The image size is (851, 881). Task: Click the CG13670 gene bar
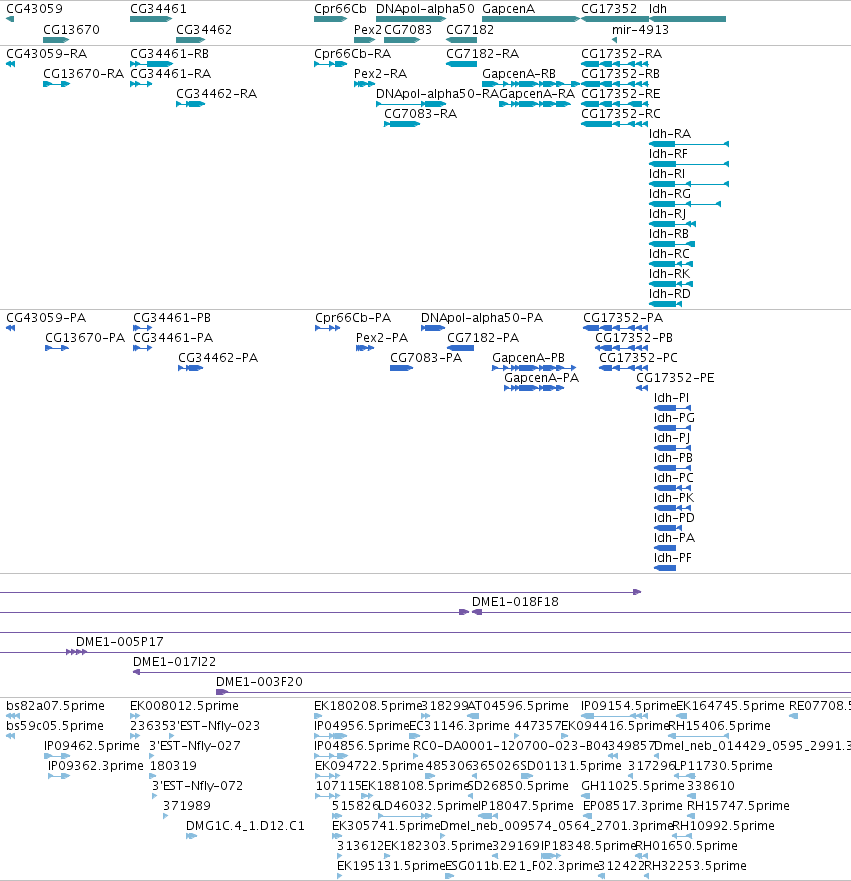tap(56, 40)
